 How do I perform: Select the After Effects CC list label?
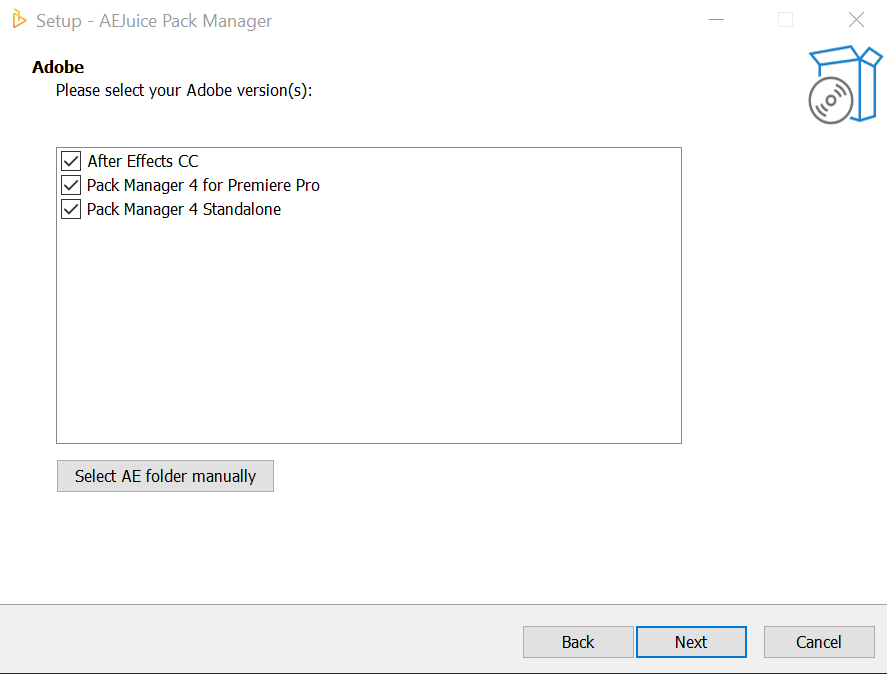pos(143,161)
